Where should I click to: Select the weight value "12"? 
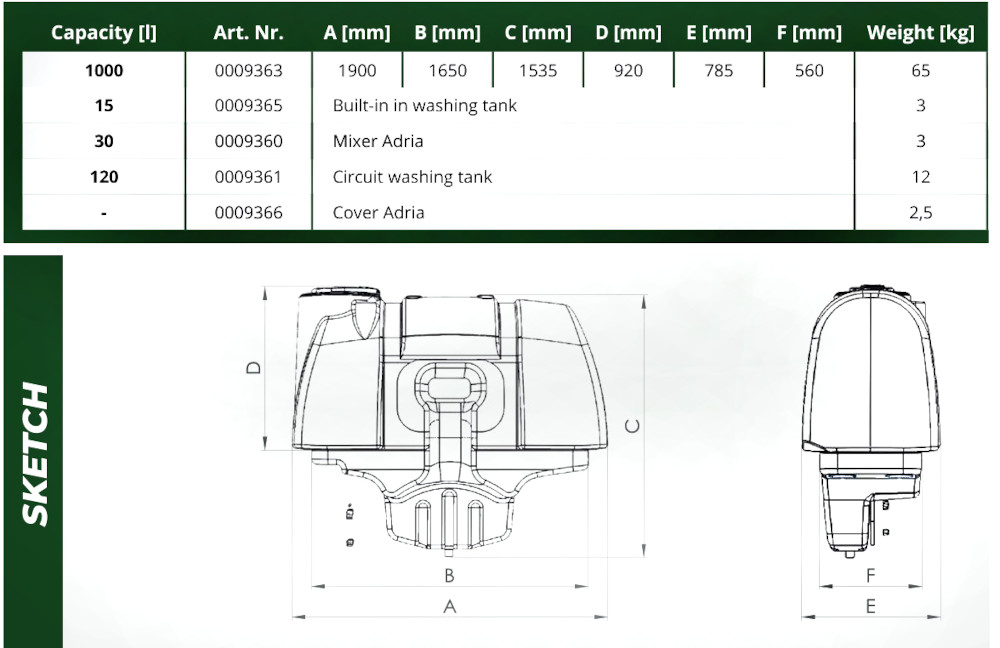920,177
